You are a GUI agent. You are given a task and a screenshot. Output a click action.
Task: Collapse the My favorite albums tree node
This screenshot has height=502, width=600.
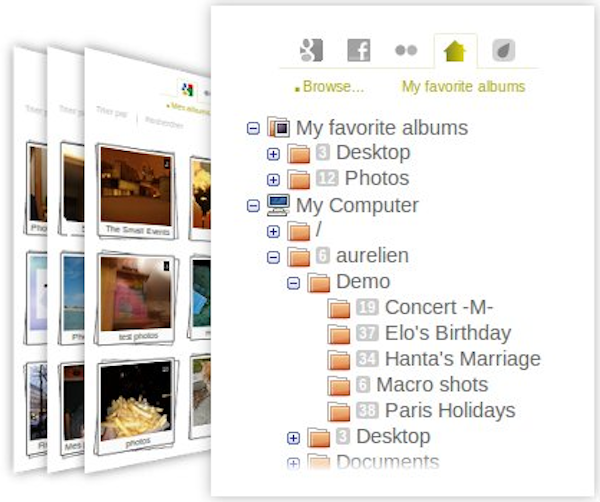253,128
